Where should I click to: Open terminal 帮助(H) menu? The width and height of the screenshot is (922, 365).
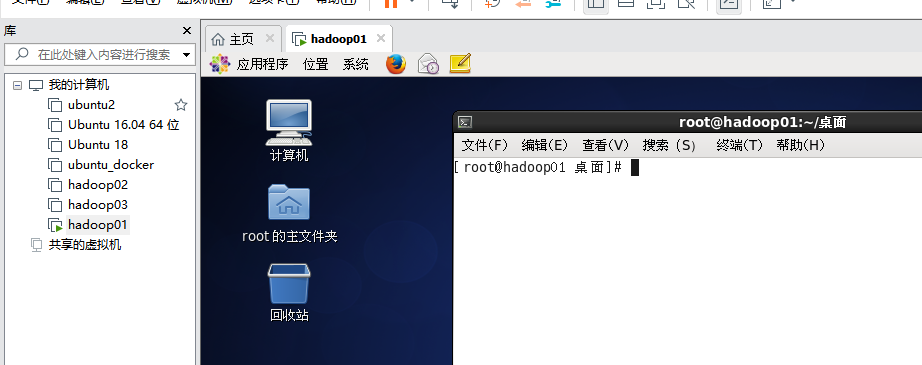801,145
